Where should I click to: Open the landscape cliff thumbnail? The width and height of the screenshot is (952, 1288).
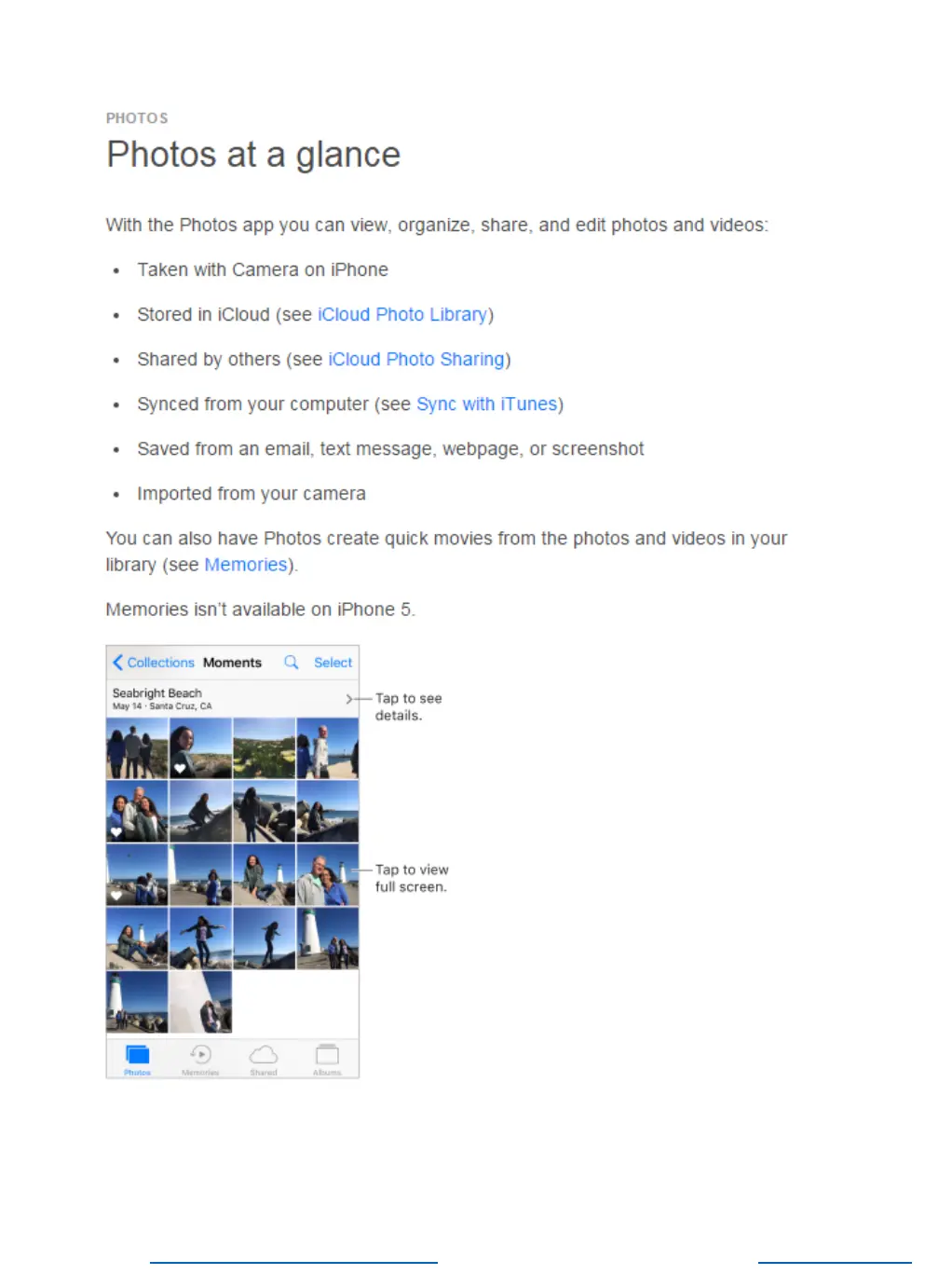tap(264, 748)
